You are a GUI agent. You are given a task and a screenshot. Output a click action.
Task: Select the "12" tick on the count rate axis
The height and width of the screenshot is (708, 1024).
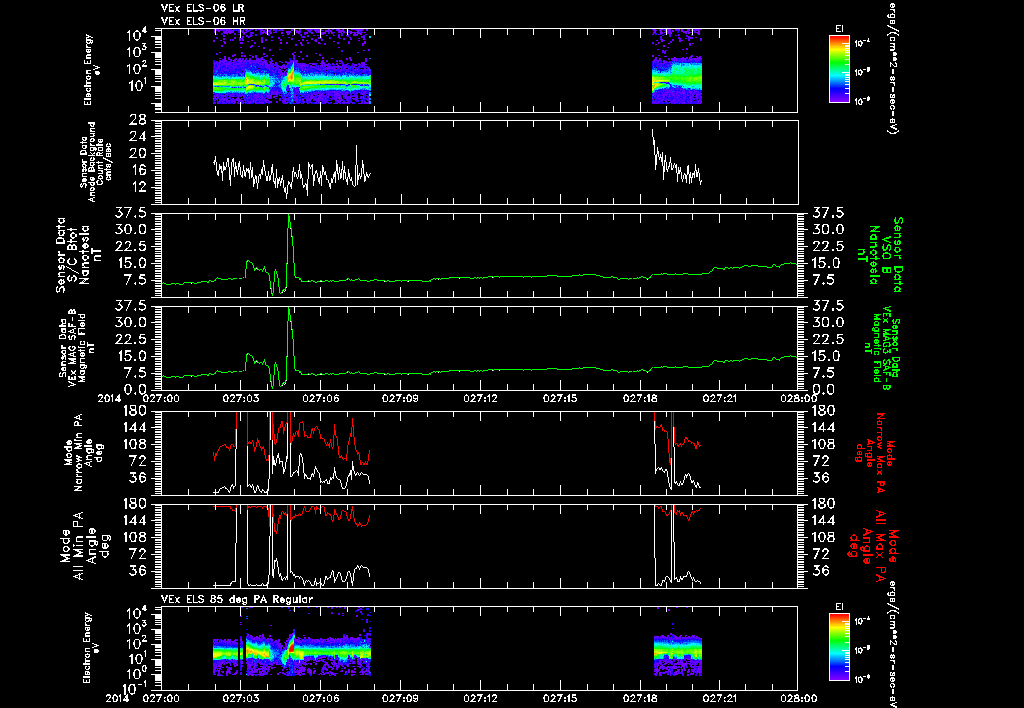pyautogui.click(x=138, y=187)
